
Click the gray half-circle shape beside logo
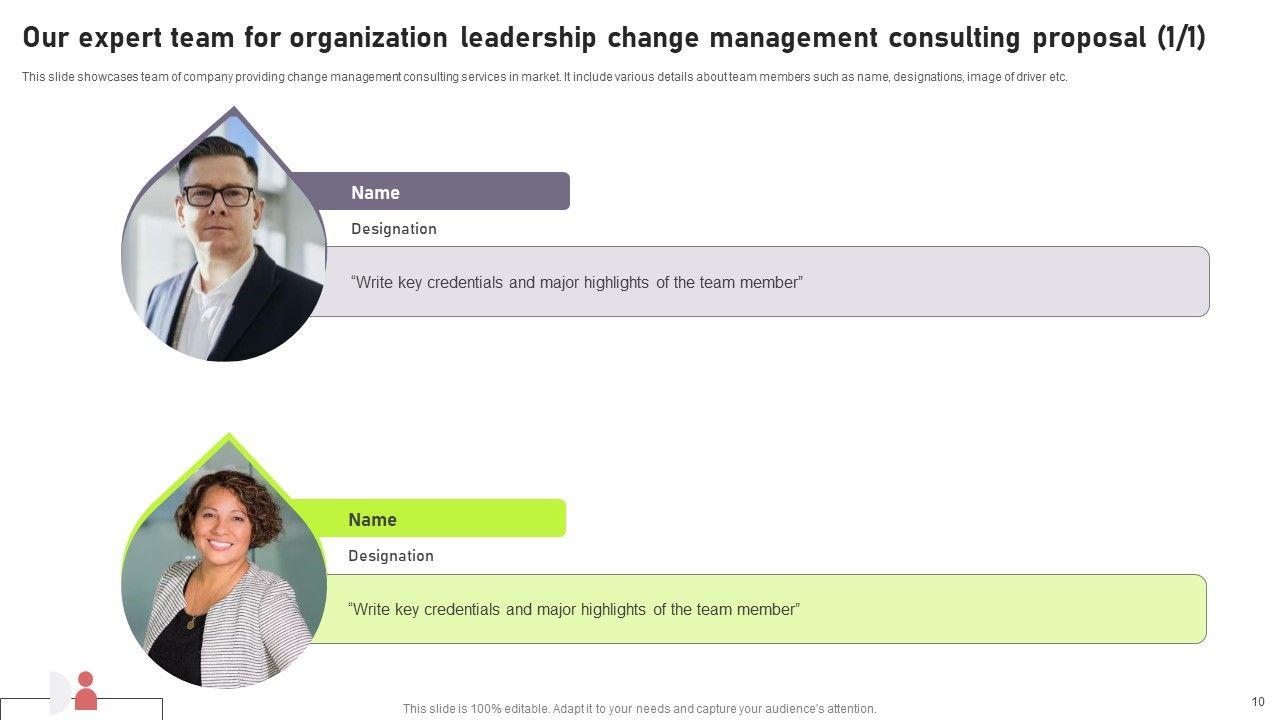[x=59, y=692]
